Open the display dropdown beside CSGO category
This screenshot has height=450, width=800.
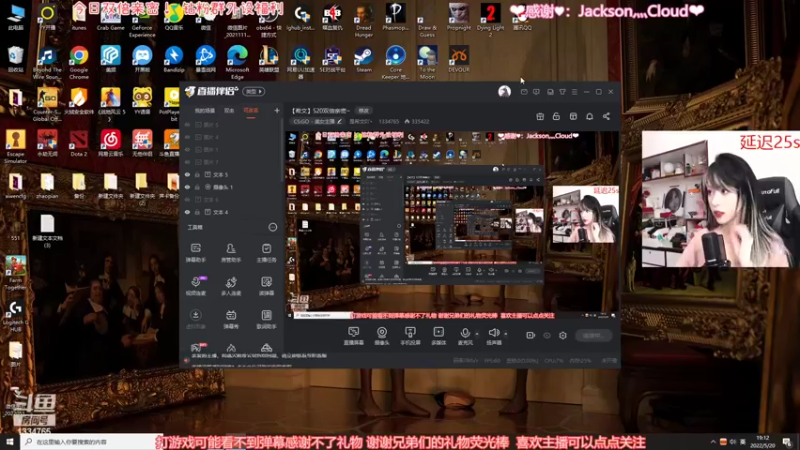pos(361,121)
